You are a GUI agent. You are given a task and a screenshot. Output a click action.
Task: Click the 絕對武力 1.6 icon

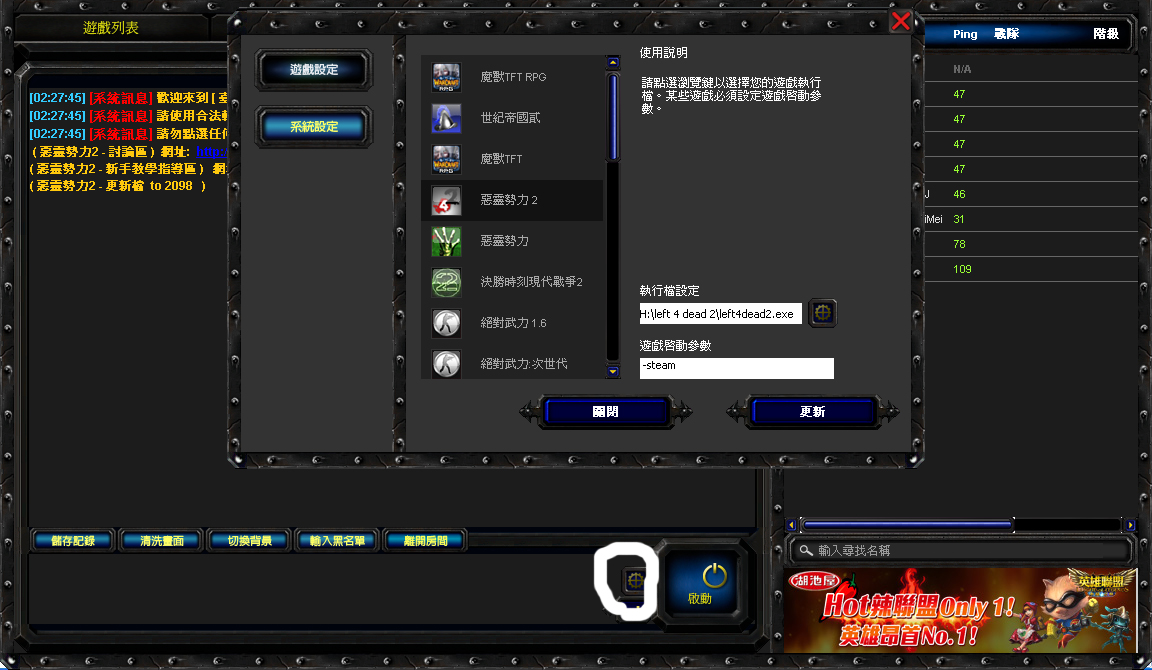[x=446, y=323]
